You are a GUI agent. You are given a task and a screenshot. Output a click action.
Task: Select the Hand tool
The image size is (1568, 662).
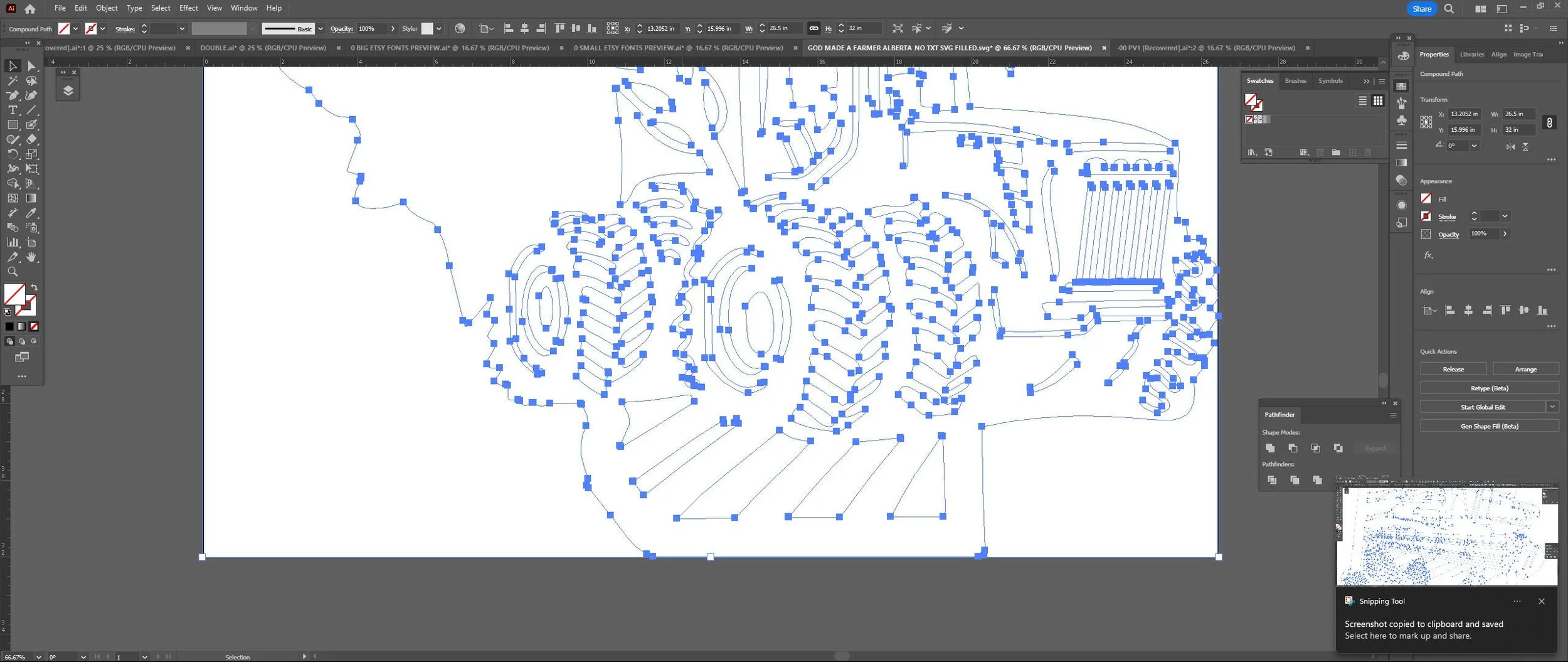click(x=31, y=257)
